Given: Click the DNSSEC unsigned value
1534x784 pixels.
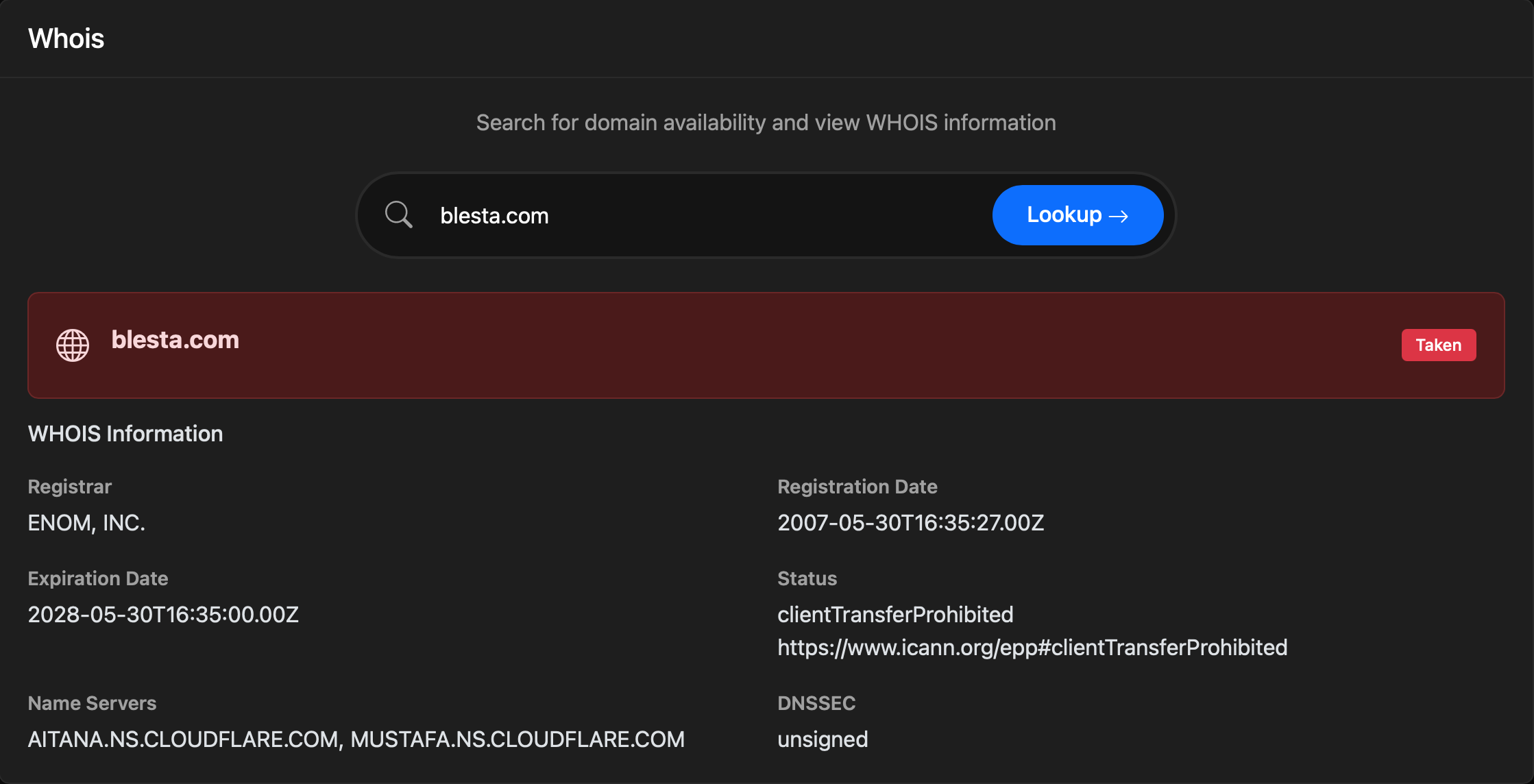Looking at the screenshot, I should point(823,739).
